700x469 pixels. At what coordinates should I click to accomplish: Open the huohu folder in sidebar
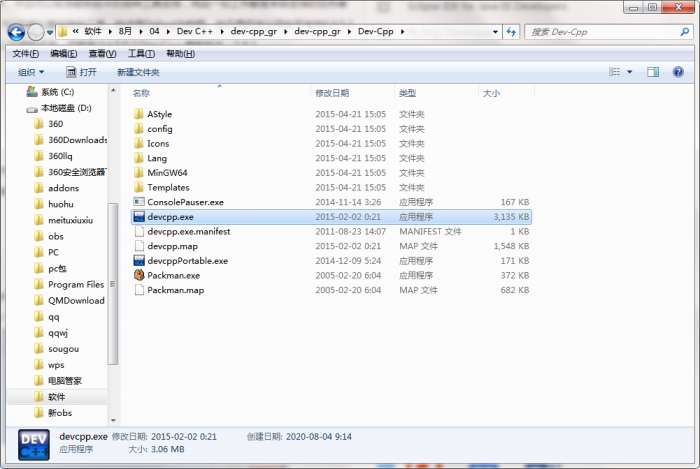(x=54, y=204)
